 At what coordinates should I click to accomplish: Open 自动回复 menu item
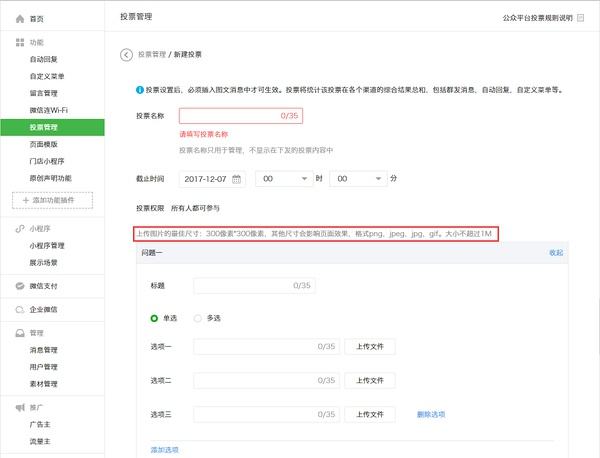44,59
